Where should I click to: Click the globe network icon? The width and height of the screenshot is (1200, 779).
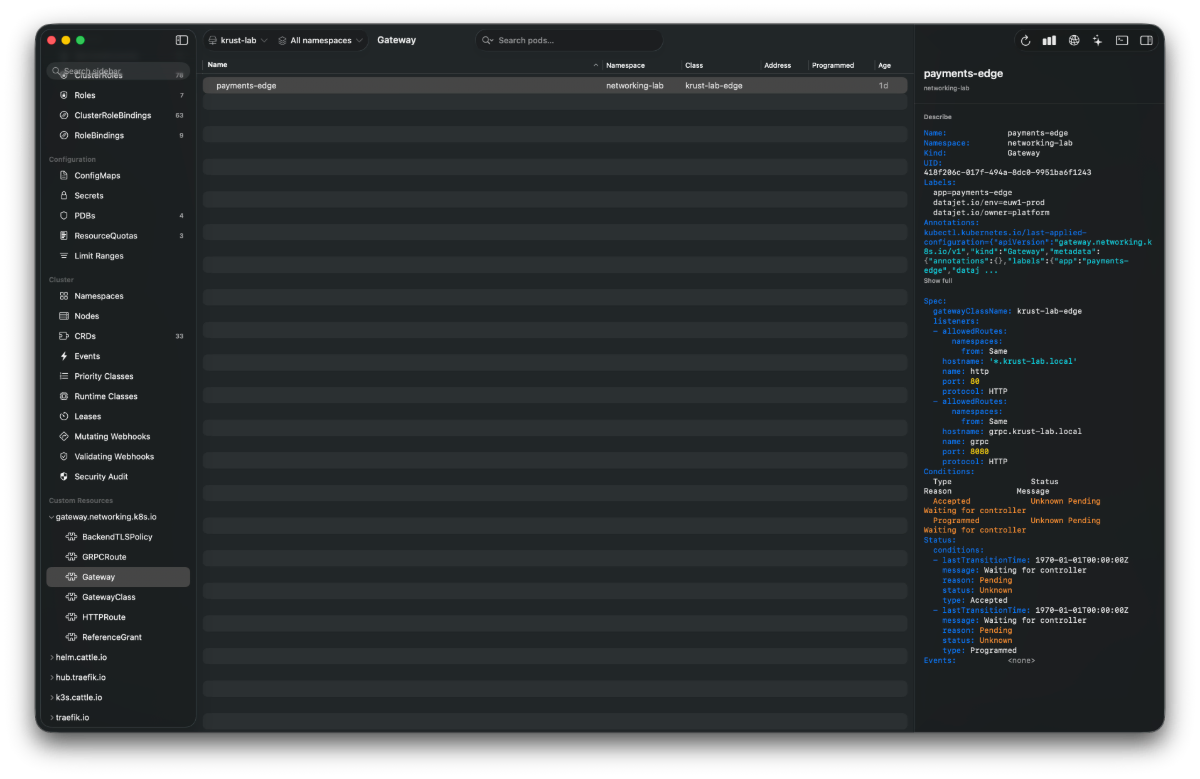tap(1074, 41)
